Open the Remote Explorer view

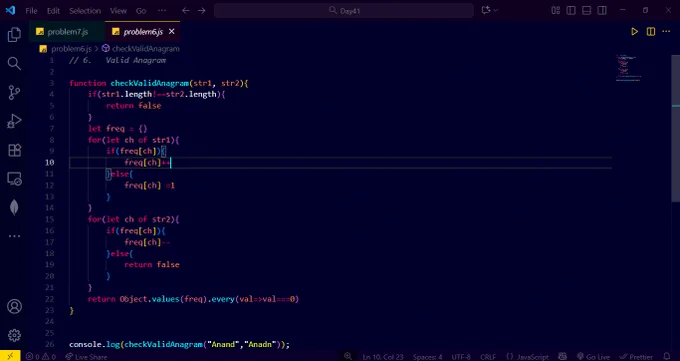(14, 179)
